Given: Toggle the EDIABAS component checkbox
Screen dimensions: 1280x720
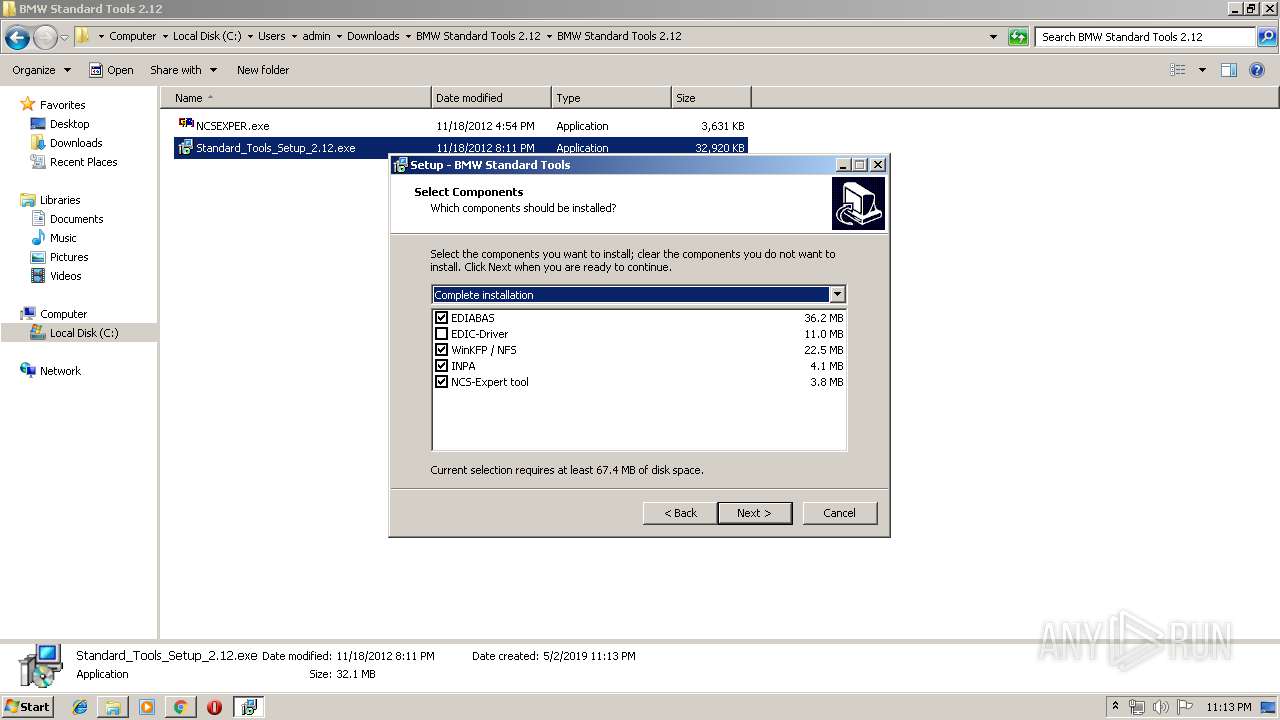Looking at the screenshot, I should point(441,318).
